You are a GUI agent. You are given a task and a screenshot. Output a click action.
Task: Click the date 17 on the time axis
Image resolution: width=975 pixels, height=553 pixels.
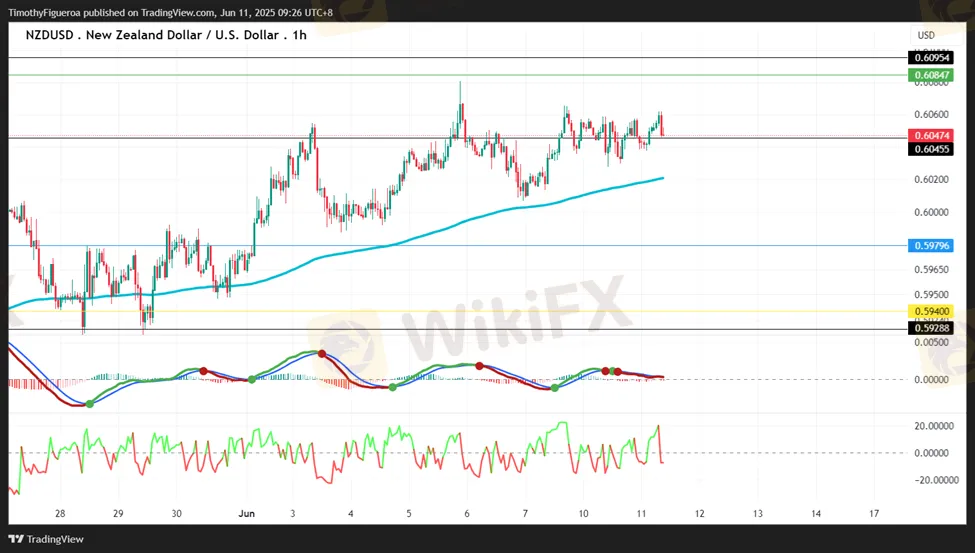coord(873,513)
